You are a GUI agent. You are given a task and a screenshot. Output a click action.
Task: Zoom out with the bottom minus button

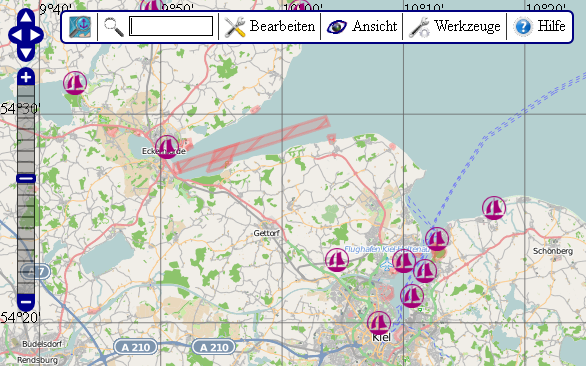click(x=26, y=302)
